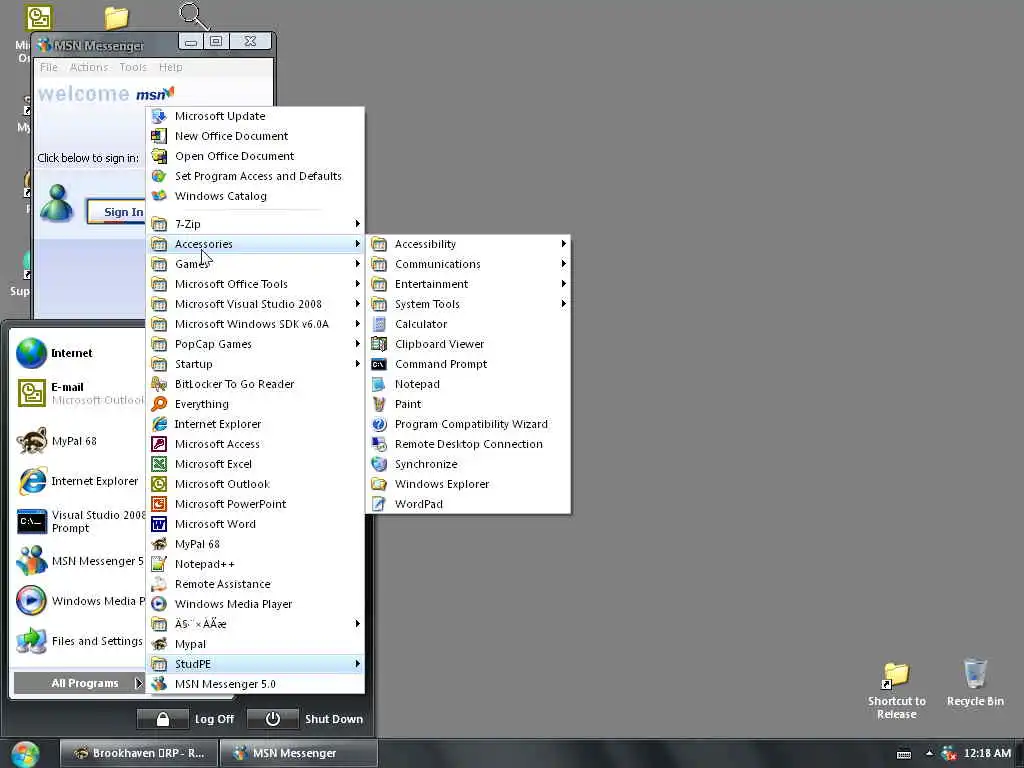Launch Microsoft PowerPoint
1024x768 pixels.
(x=255, y=504)
